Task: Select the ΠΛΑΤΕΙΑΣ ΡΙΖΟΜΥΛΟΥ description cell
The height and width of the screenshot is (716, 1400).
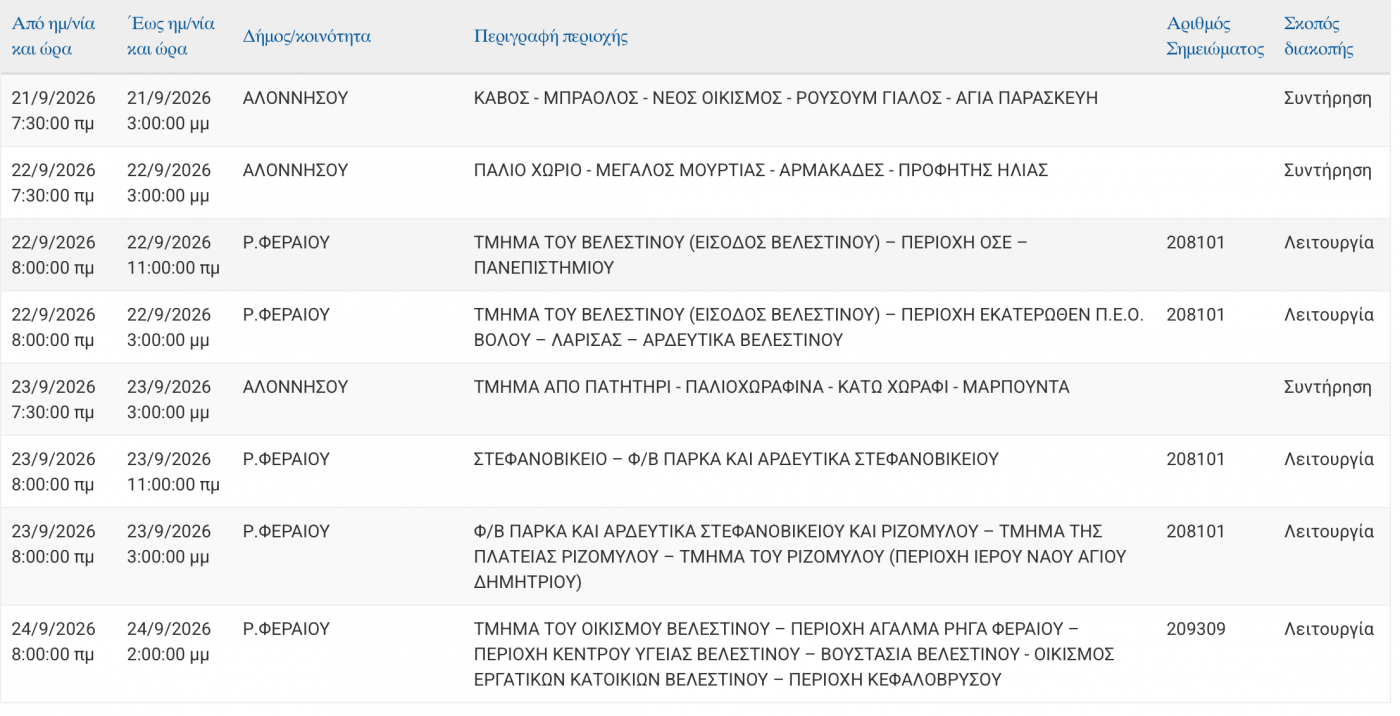Action: coord(800,556)
